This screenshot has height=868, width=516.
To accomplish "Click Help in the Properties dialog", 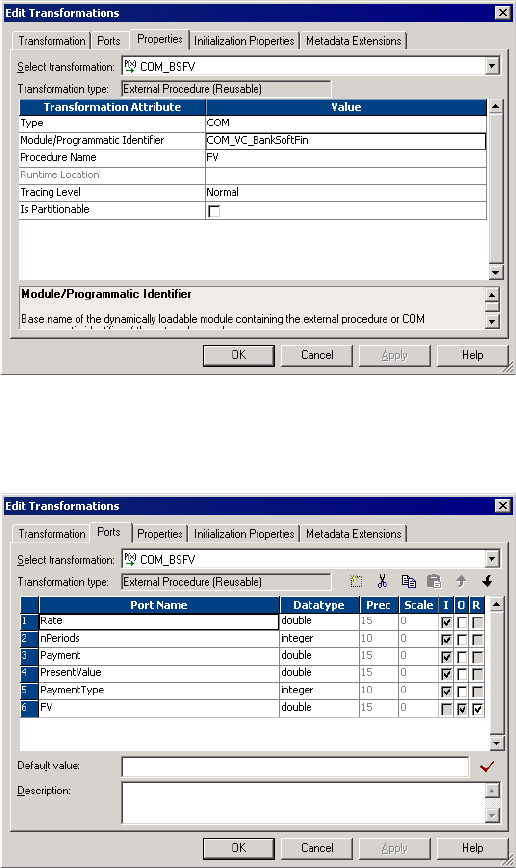I will 472,355.
